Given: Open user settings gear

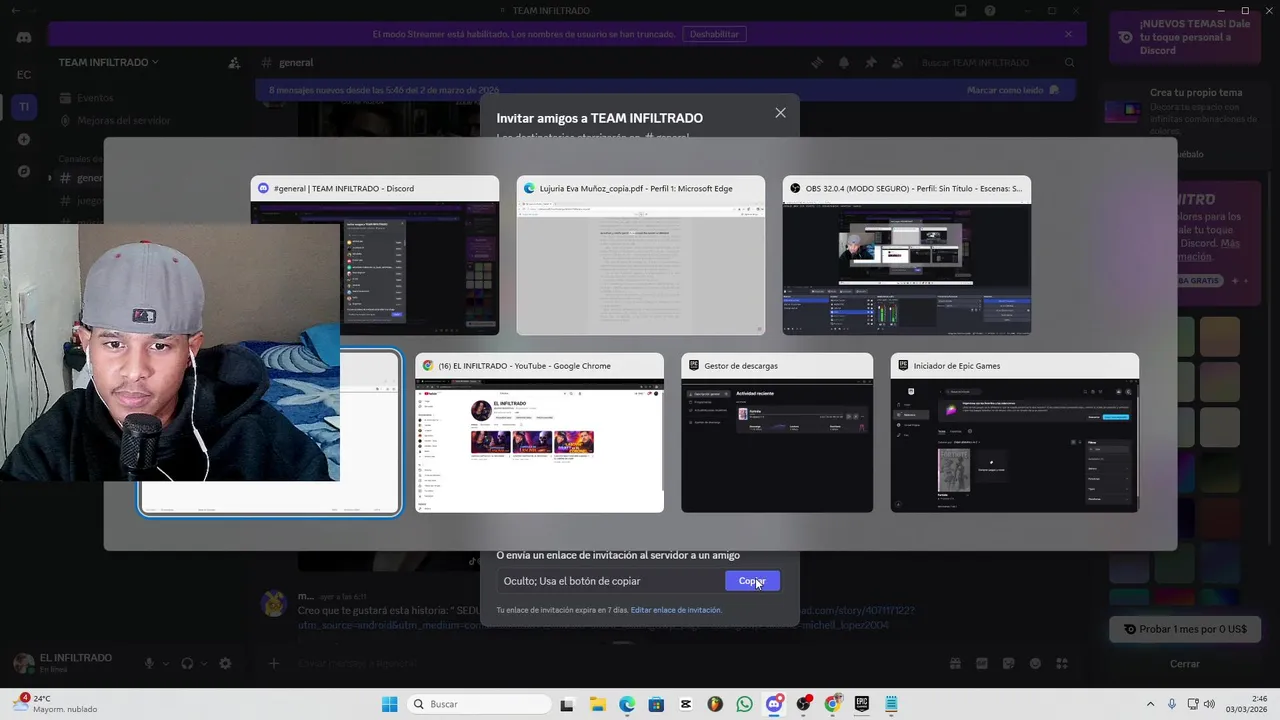Looking at the screenshot, I should [225, 663].
